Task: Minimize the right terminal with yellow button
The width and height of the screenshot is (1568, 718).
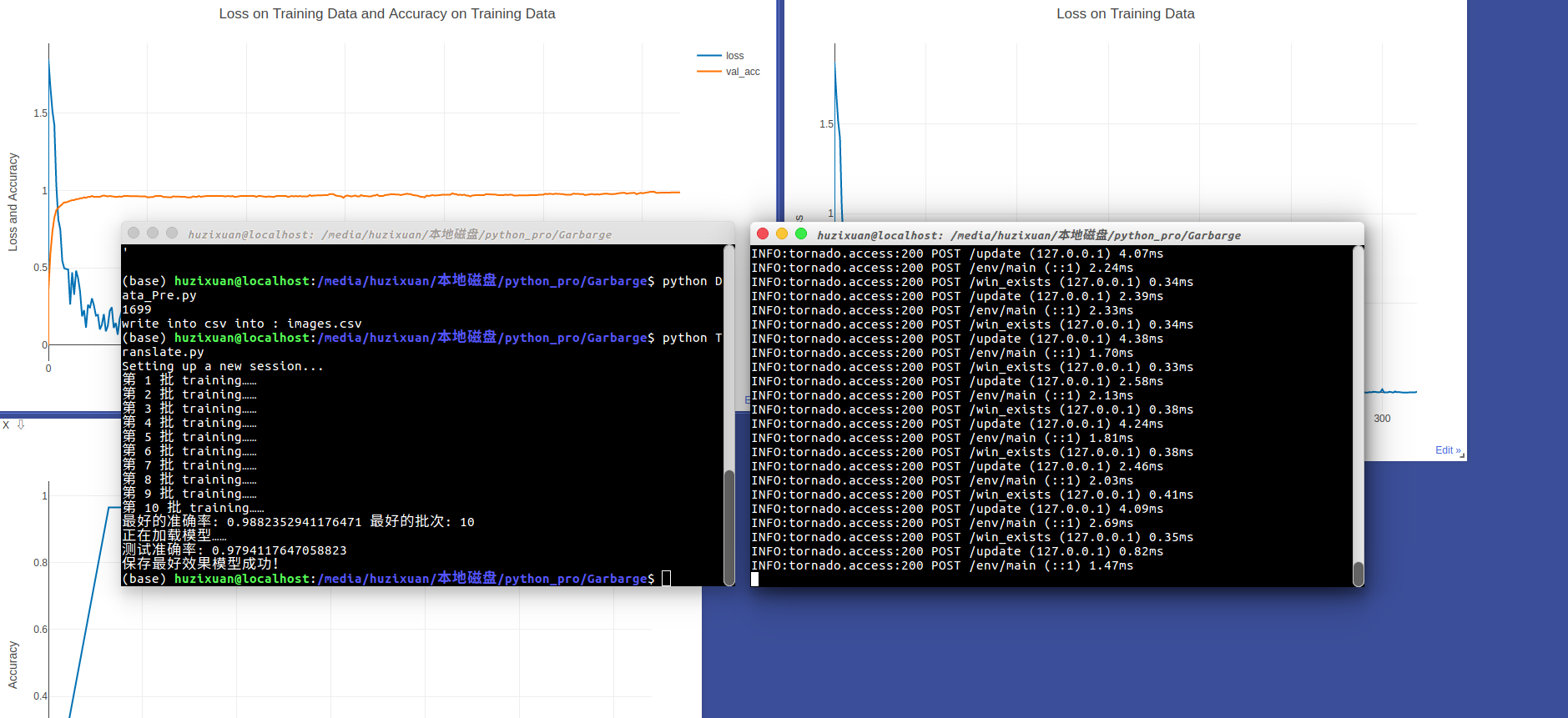Action: point(782,234)
